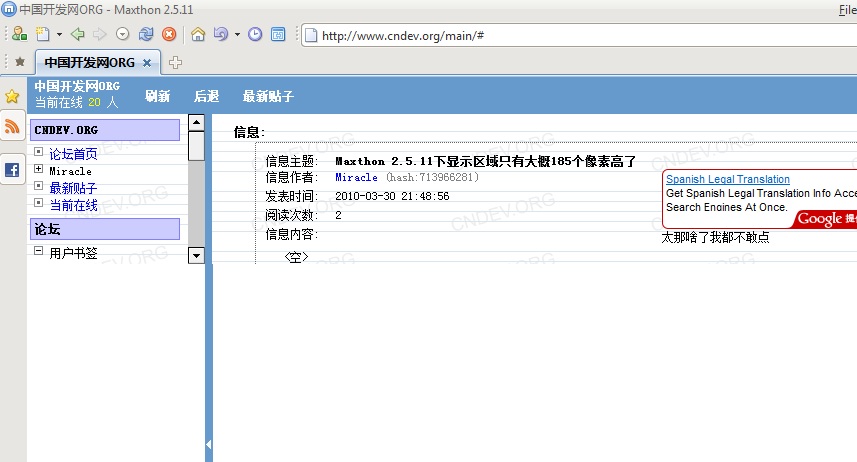The height and width of the screenshot is (462, 857).
Task: Open 最新贴子 in the left tree
Action: [x=73, y=188]
